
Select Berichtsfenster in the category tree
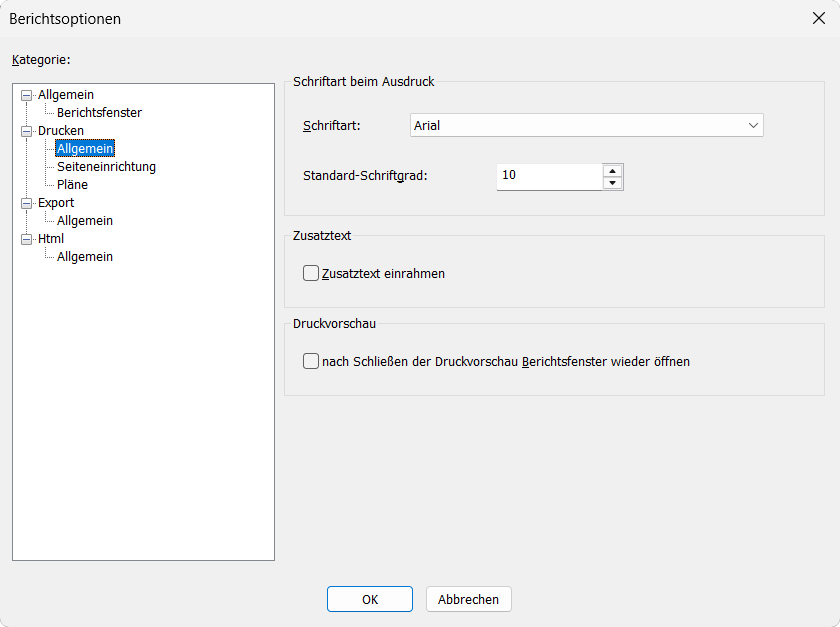click(99, 113)
